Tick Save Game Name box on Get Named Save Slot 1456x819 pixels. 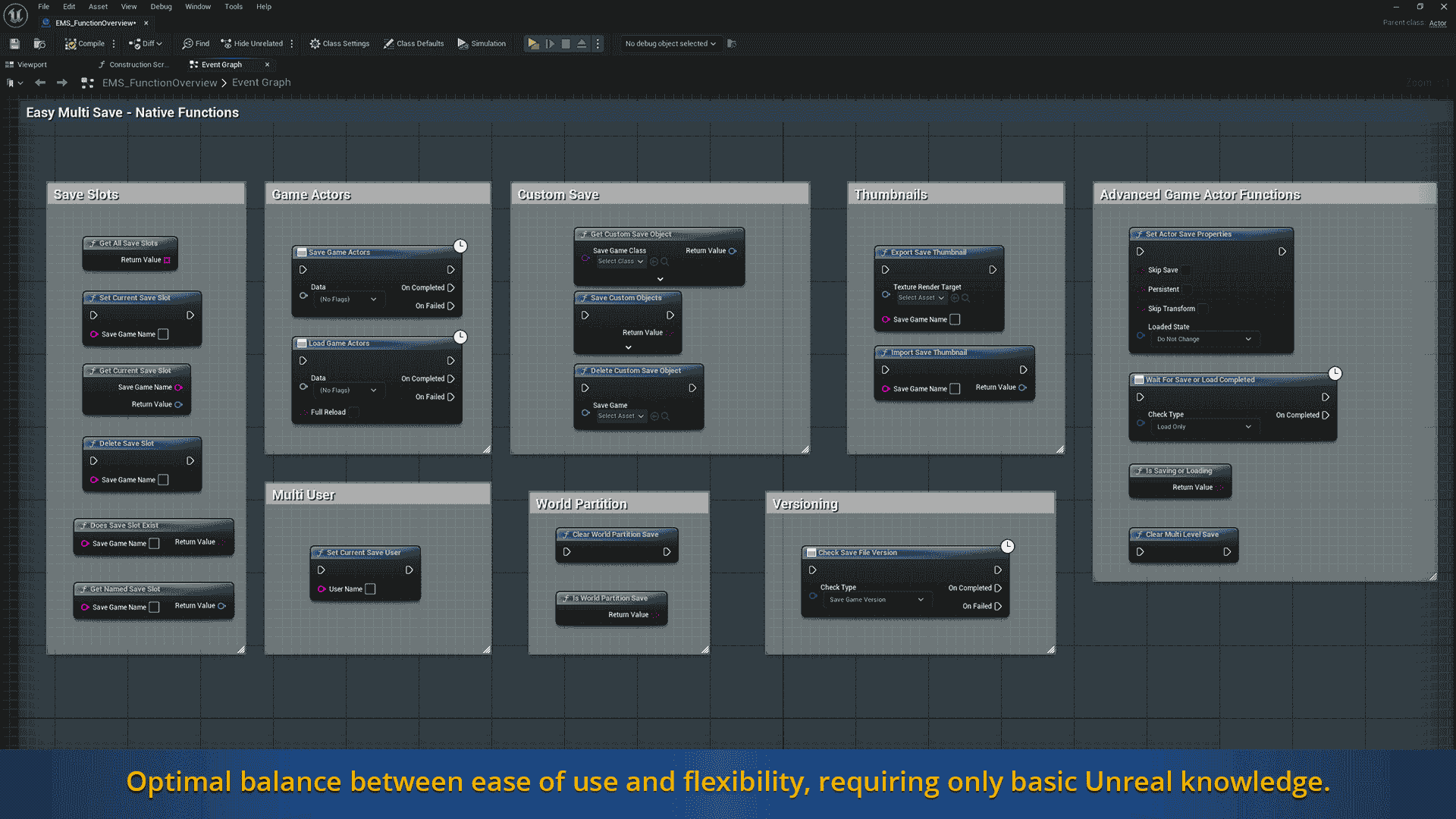click(x=154, y=607)
